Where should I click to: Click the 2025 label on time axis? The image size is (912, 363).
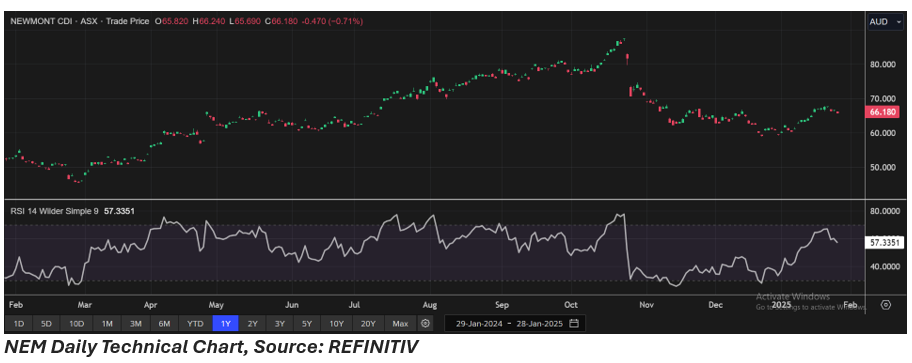point(781,305)
